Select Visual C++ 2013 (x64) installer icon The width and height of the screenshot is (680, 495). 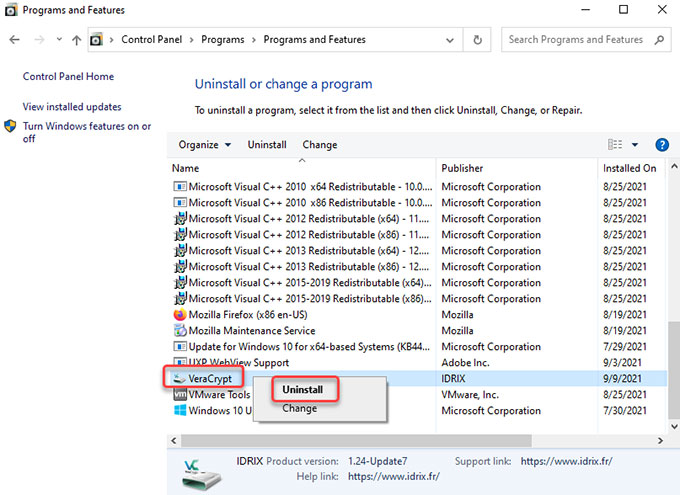point(180,250)
